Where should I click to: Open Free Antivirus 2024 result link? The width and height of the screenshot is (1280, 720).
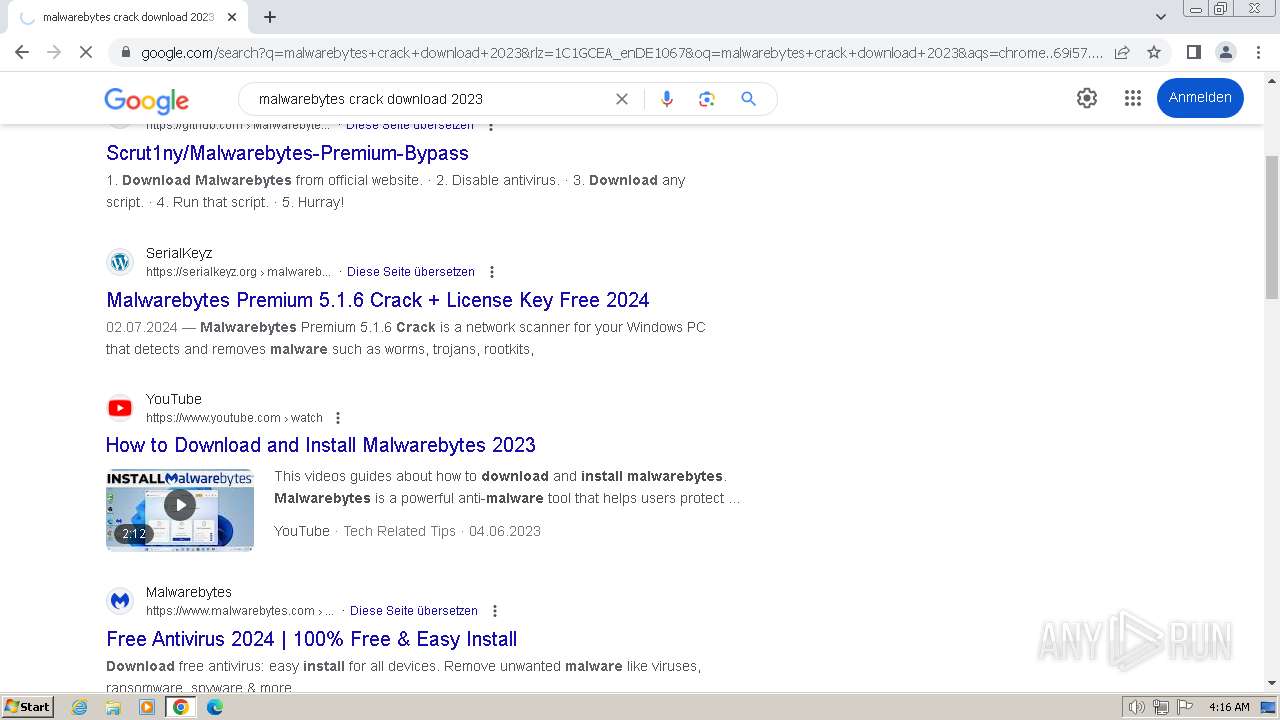pyautogui.click(x=312, y=639)
